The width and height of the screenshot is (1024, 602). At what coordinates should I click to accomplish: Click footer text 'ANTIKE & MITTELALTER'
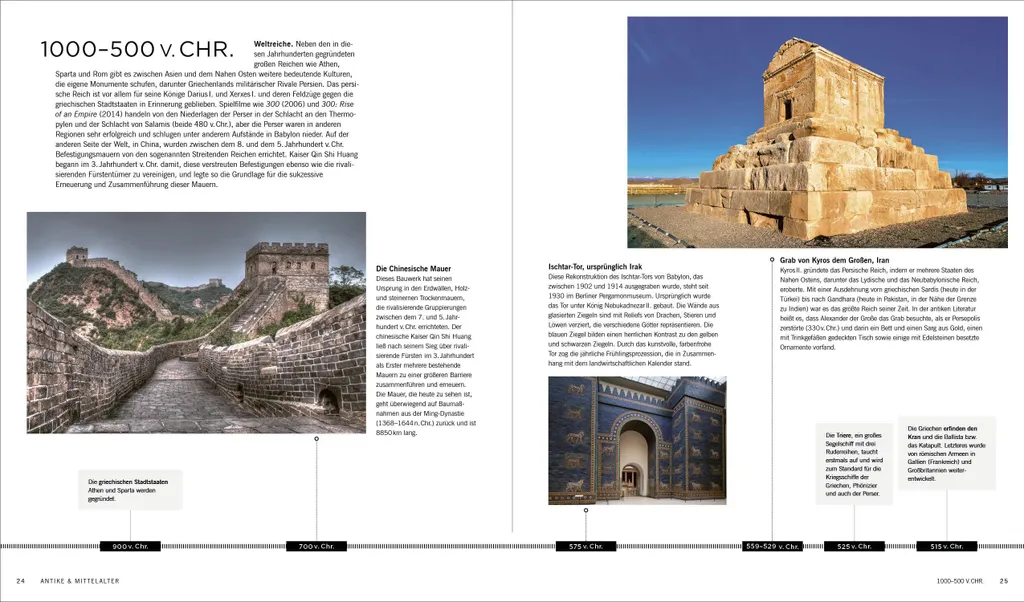coord(80,580)
